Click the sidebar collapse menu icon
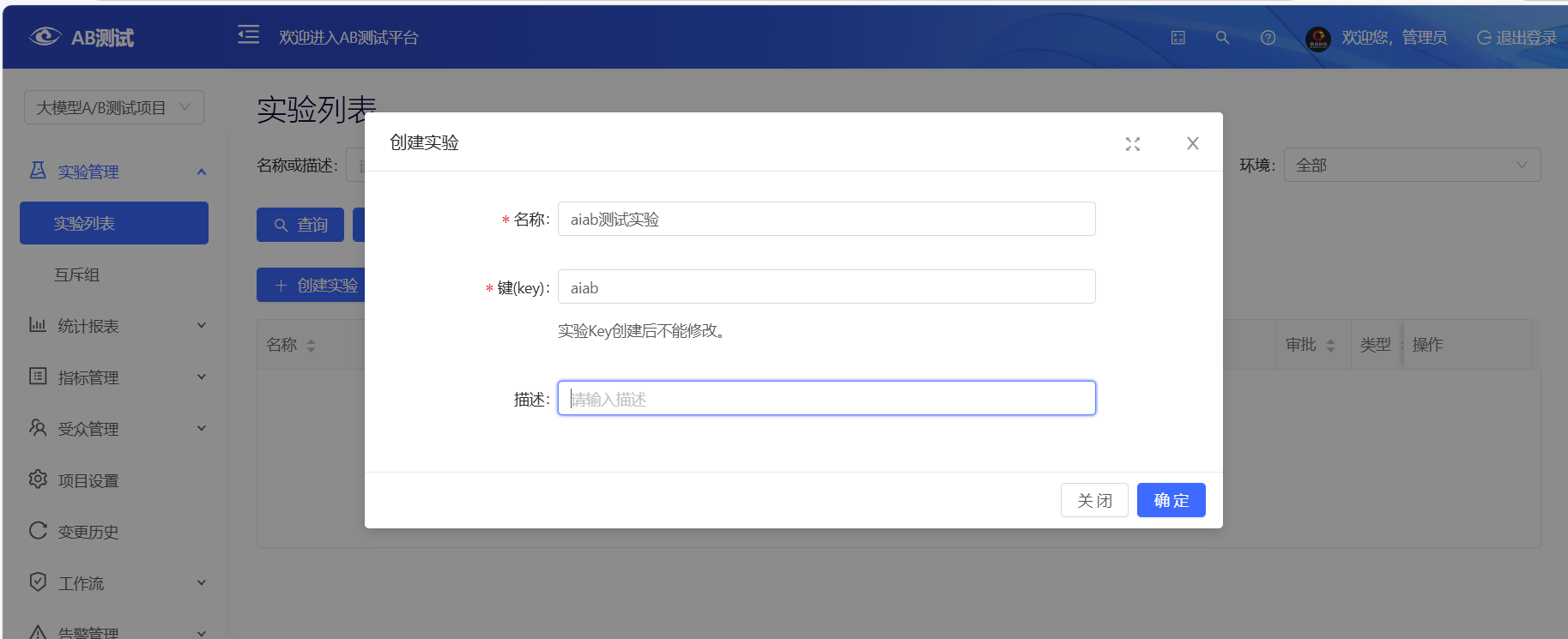 [248, 35]
